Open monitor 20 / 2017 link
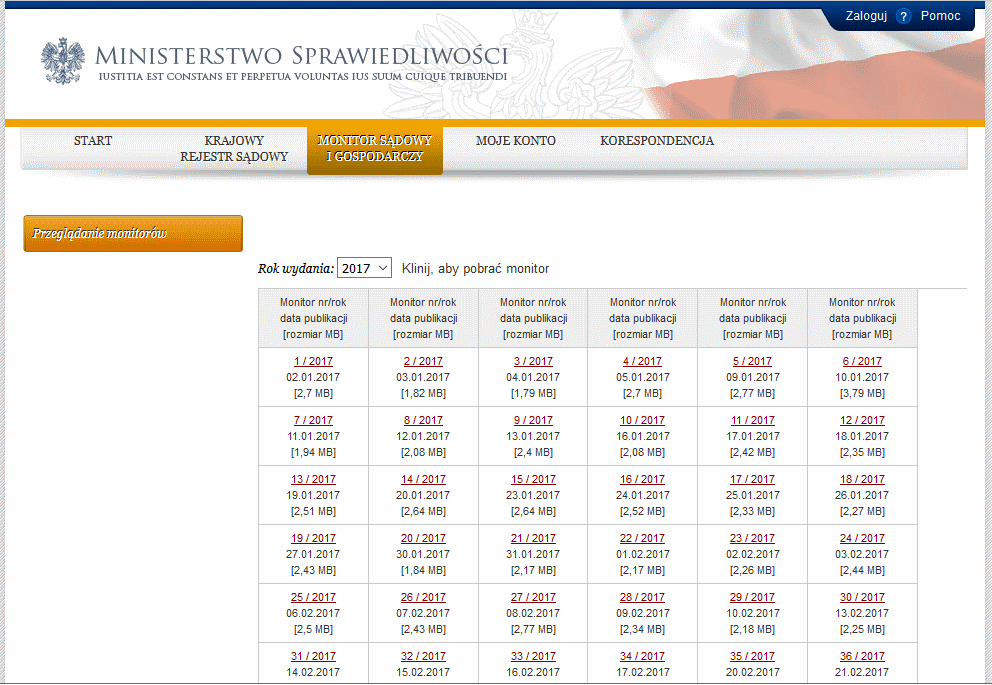This screenshot has width=992, height=685. 423,538
